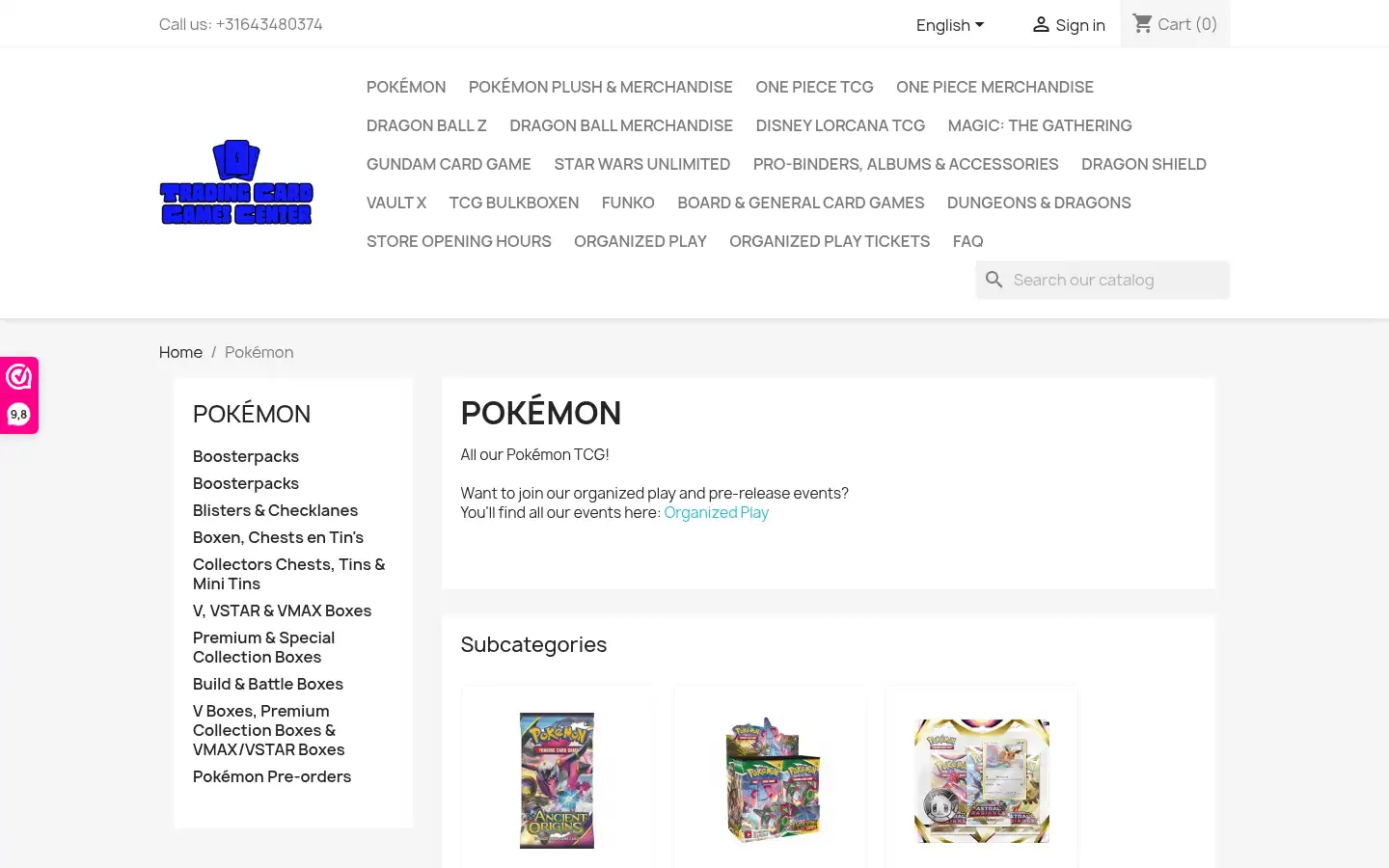Select Premium & Special Collection Boxes
This screenshot has height=868, width=1389.
(x=263, y=647)
